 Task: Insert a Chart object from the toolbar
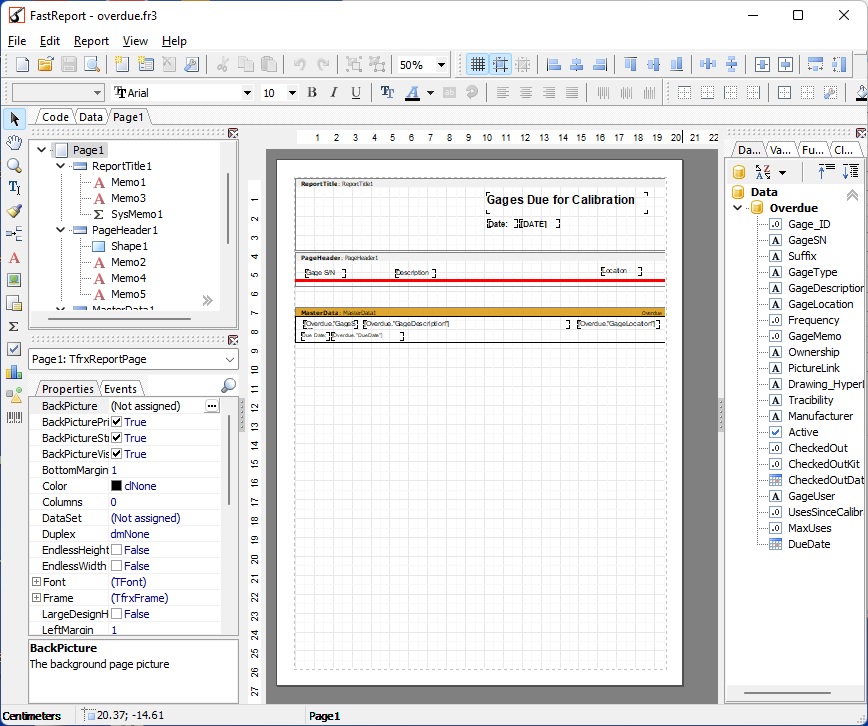[x=14, y=372]
